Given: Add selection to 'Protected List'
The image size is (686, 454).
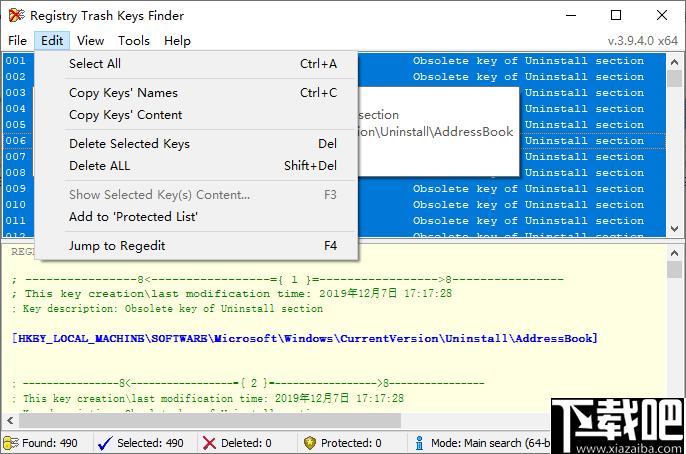Looking at the screenshot, I should [133, 217].
